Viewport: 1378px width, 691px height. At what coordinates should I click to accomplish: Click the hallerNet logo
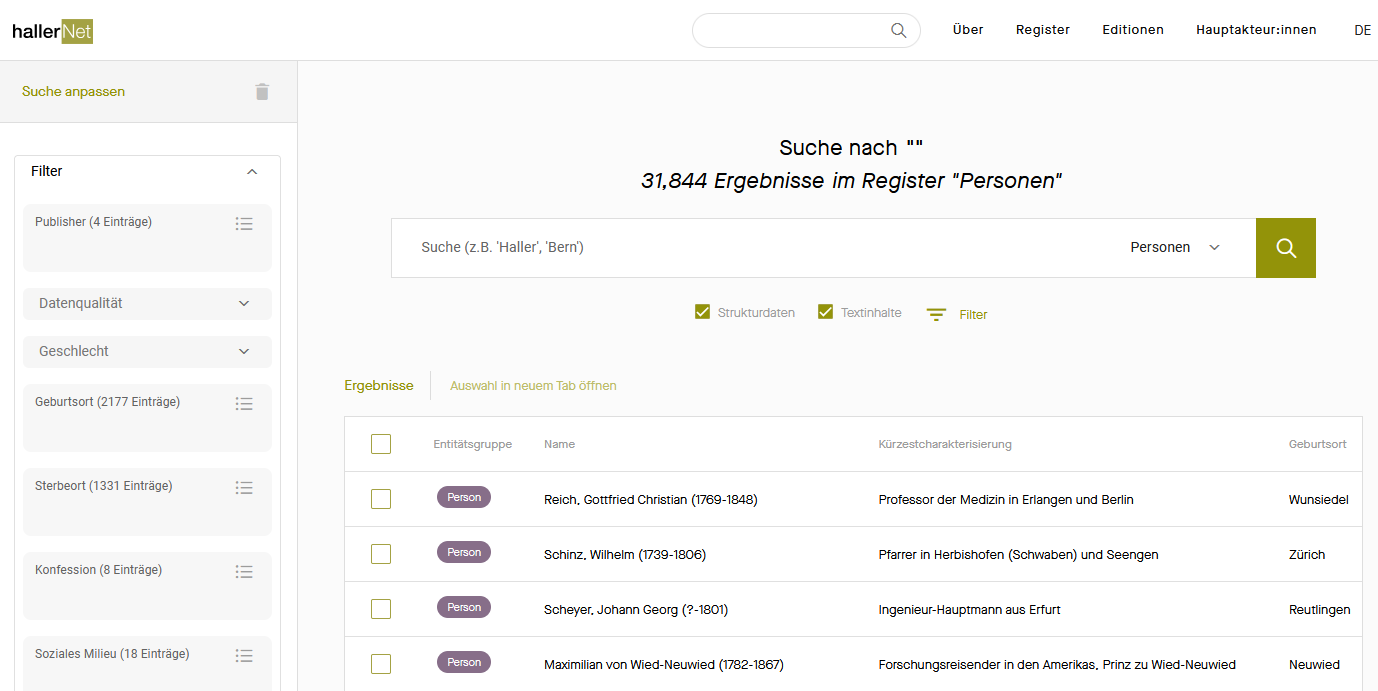coord(52,31)
